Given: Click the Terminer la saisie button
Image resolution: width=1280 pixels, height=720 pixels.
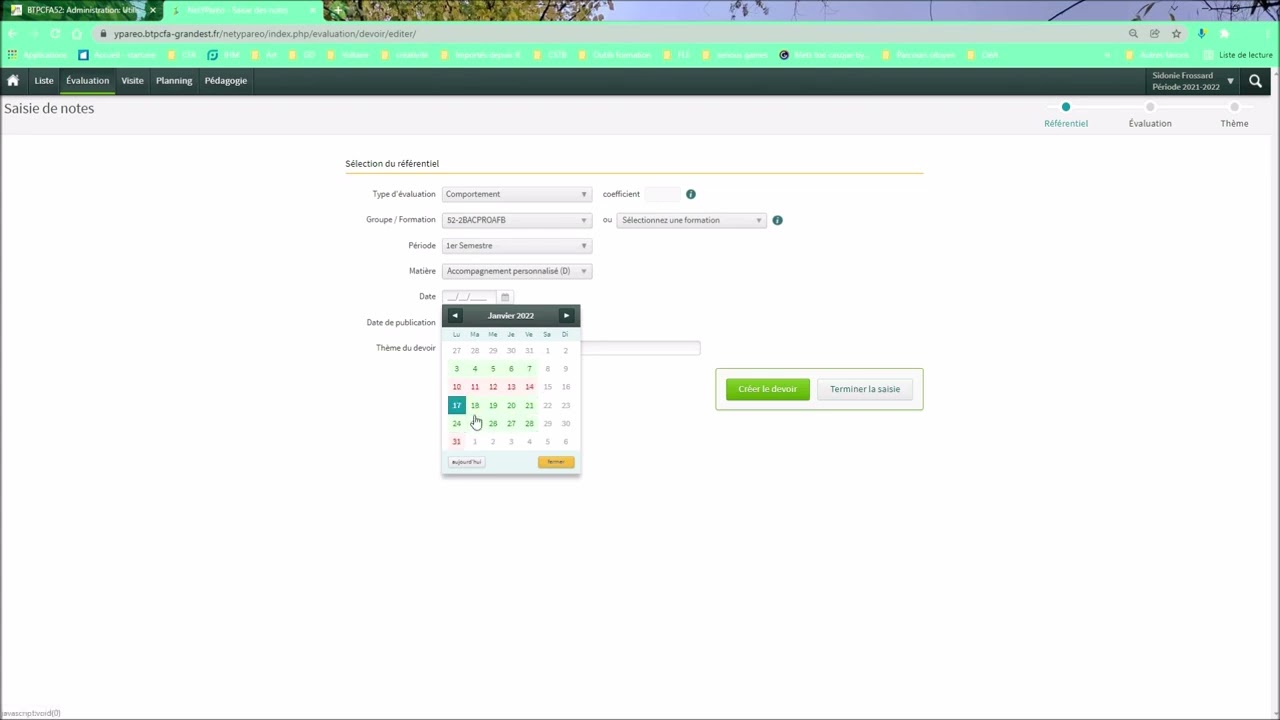Looking at the screenshot, I should pyautogui.click(x=865, y=389).
